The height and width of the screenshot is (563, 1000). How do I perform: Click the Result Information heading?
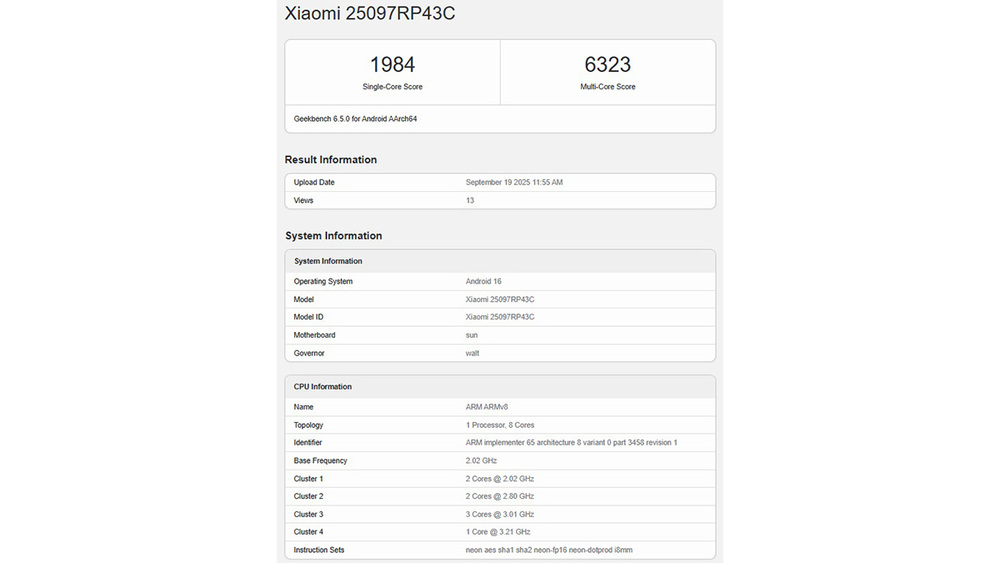[x=330, y=160]
